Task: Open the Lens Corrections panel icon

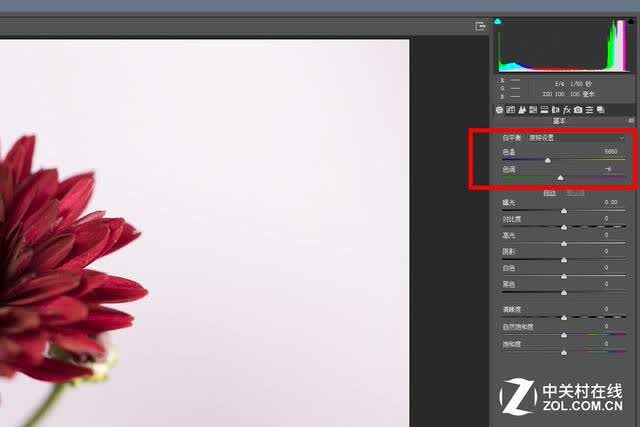Action: pos(555,110)
